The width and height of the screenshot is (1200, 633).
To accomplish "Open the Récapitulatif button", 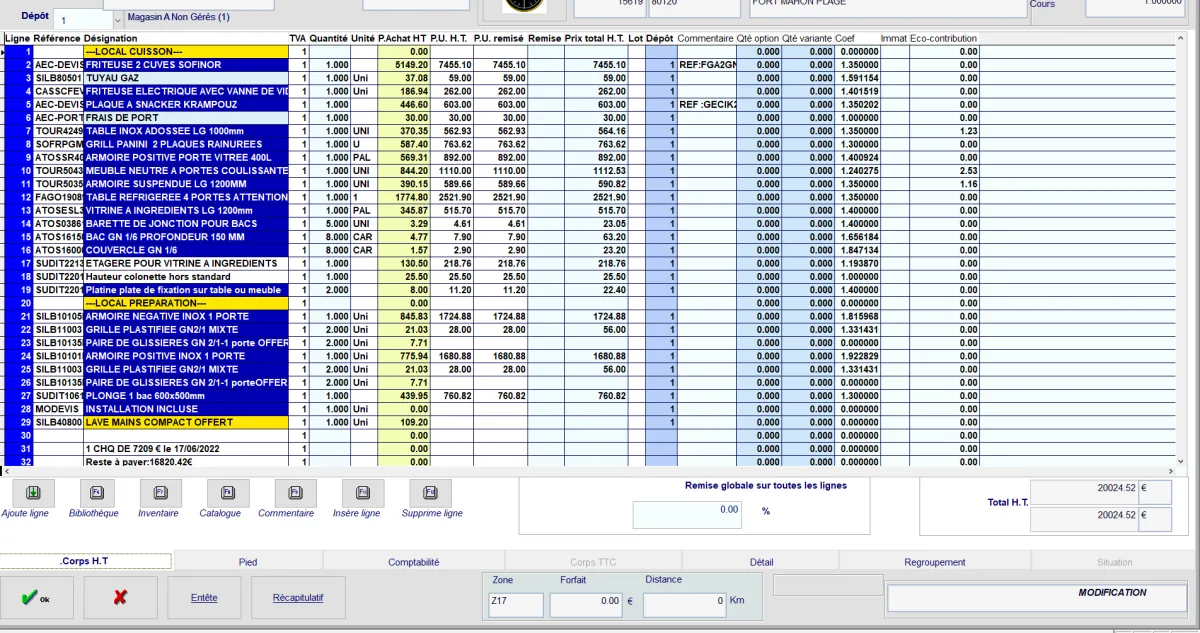I will [298, 597].
